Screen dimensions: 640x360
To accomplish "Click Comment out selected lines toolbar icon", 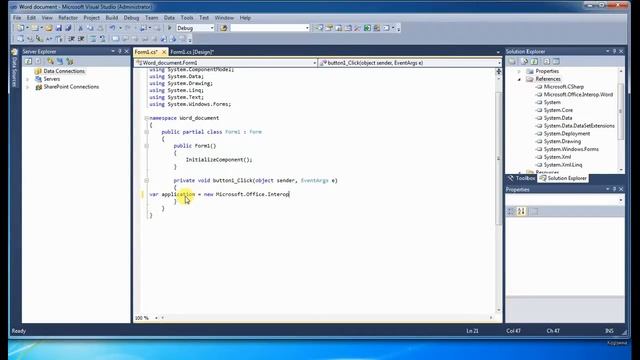I will pos(93,39).
